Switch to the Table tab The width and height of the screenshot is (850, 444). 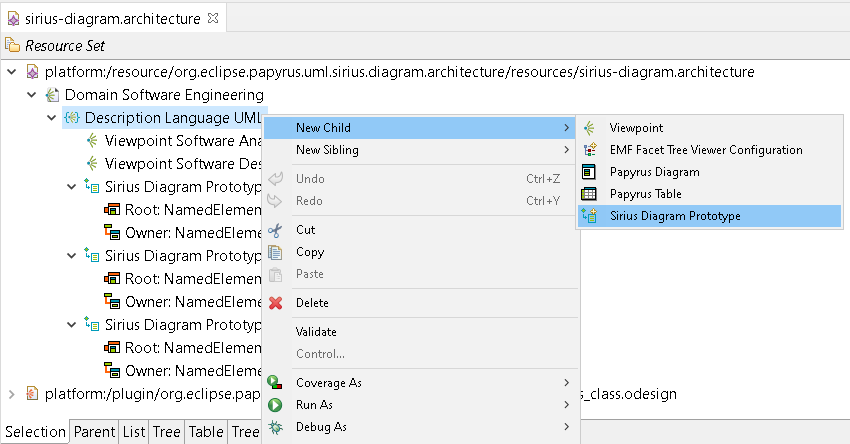point(206,432)
